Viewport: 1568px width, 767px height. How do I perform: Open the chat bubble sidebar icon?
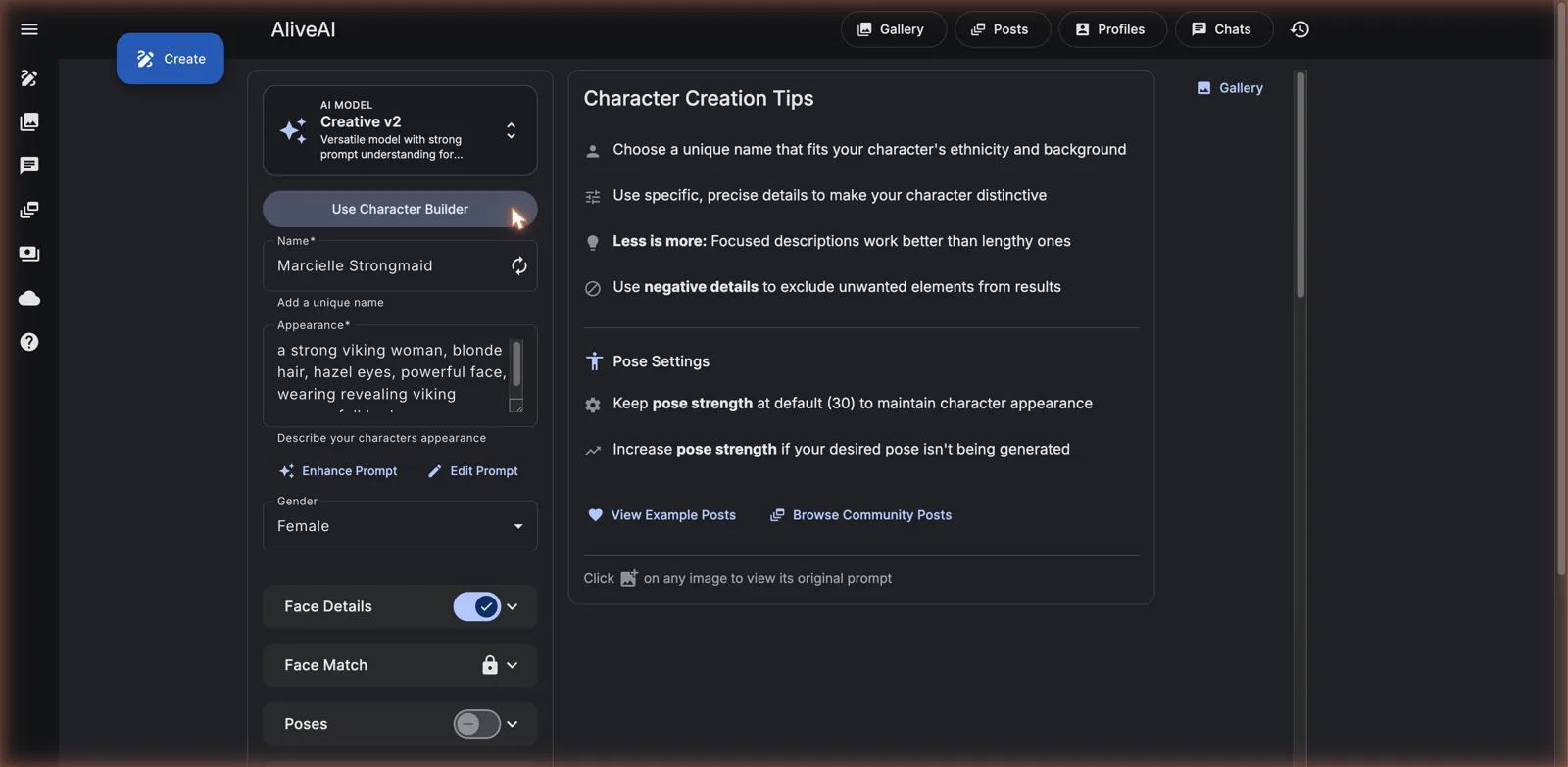(x=29, y=166)
